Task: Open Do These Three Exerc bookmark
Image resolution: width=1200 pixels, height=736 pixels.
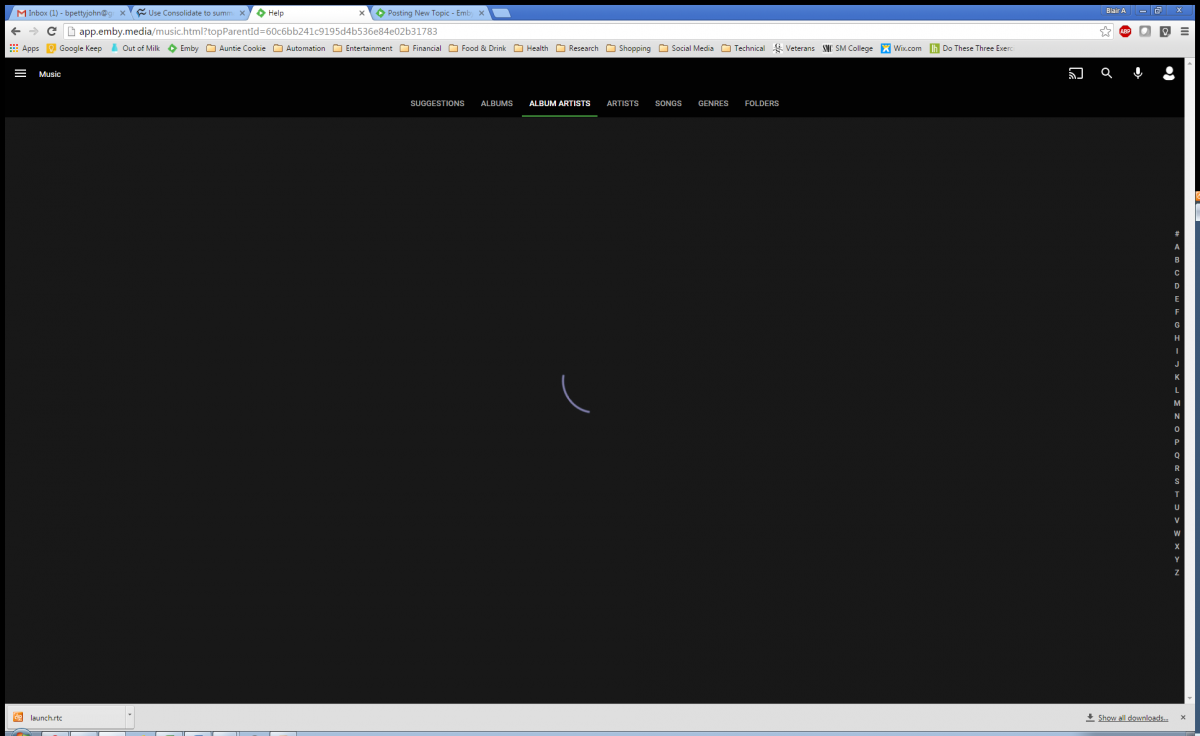Action: point(971,48)
